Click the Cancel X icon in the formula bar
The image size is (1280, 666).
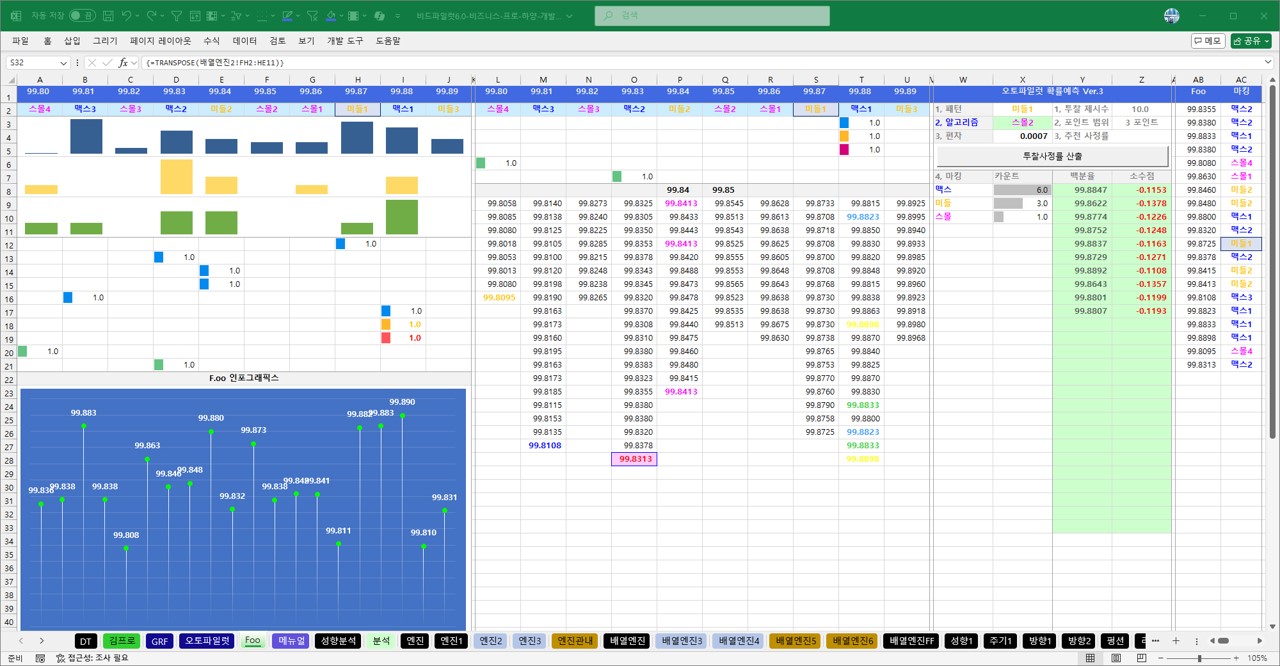click(x=93, y=62)
